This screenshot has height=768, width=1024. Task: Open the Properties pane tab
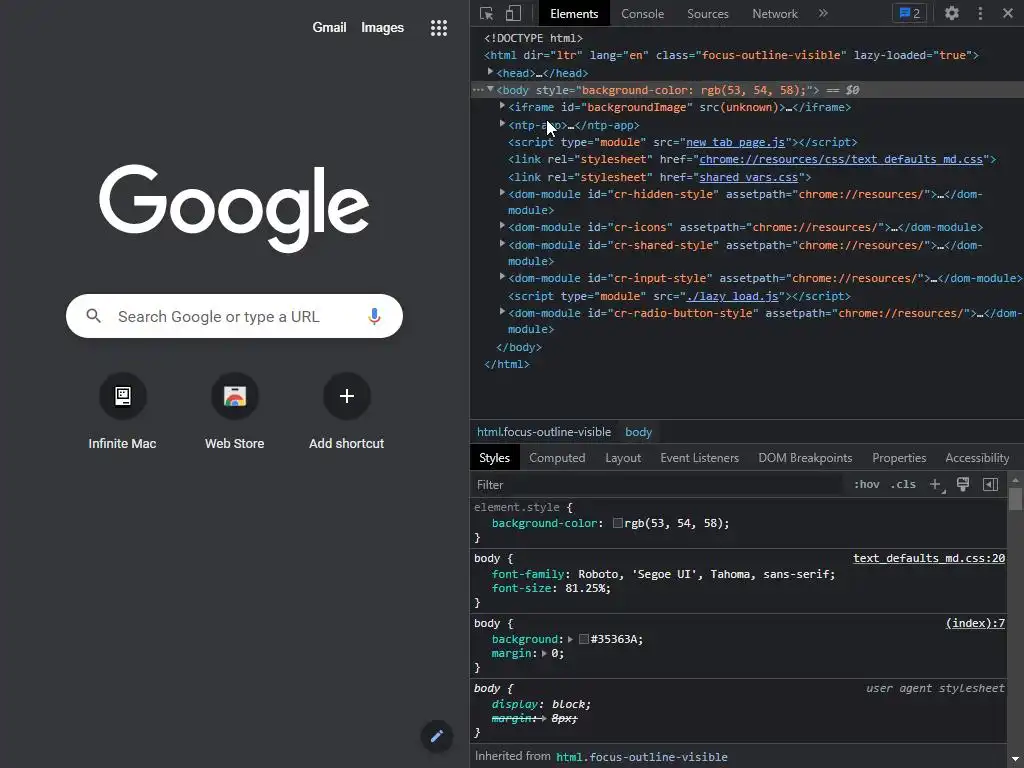point(899,458)
